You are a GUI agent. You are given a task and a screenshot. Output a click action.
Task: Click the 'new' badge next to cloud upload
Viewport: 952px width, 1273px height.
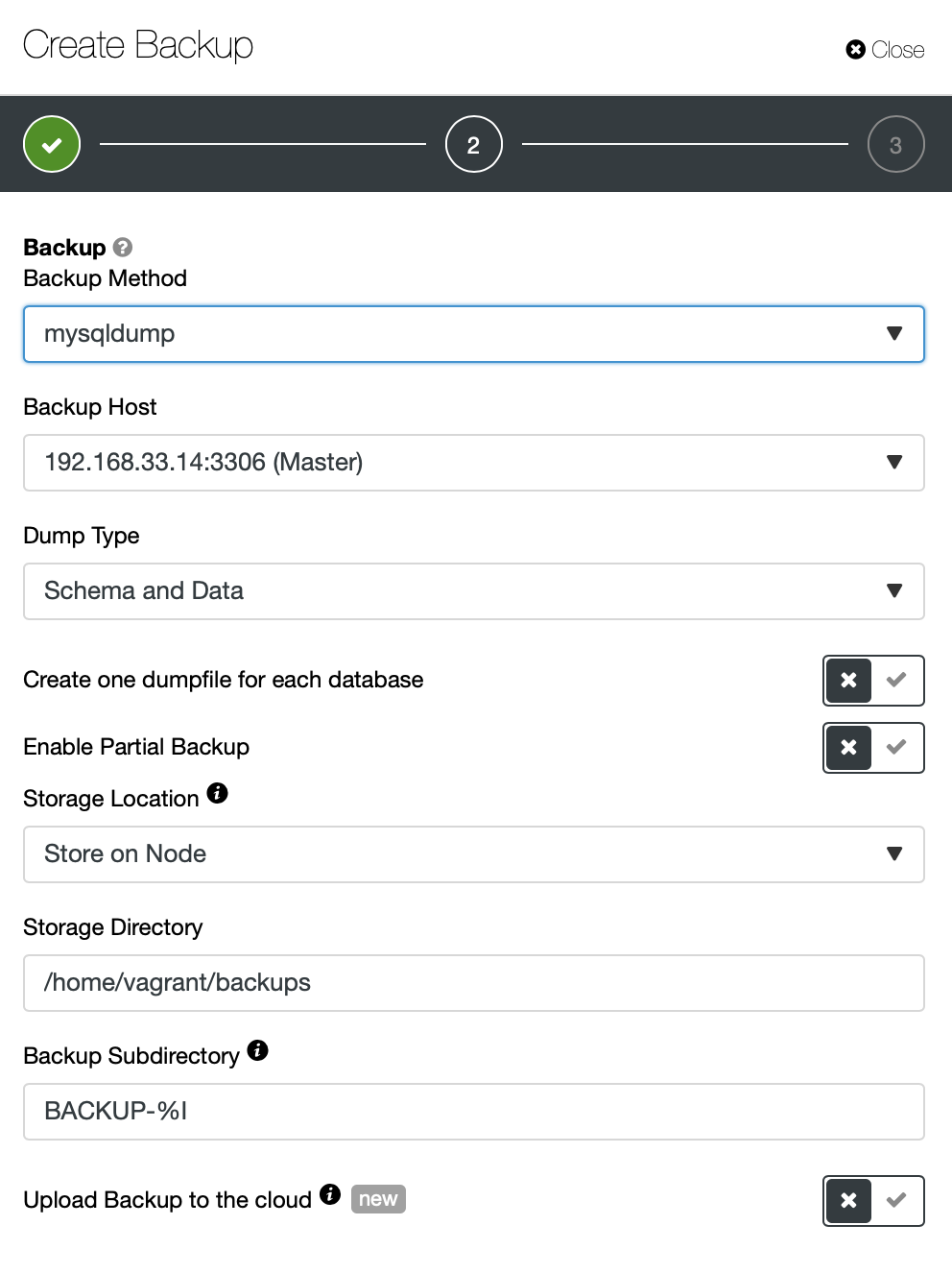click(x=378, y=1199)
